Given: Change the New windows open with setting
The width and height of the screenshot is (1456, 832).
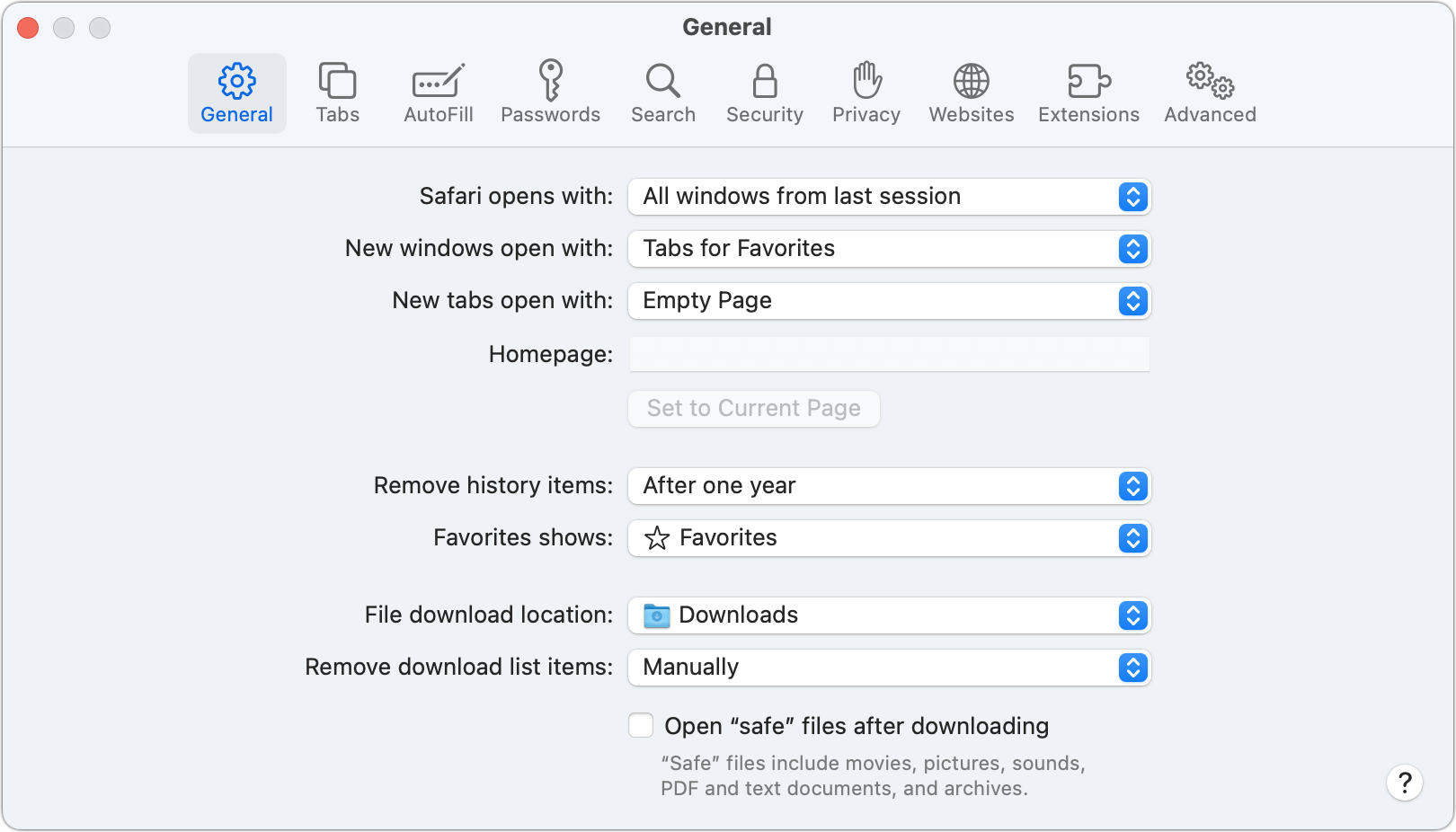Looking at the screenshot, I should (889, 249).
